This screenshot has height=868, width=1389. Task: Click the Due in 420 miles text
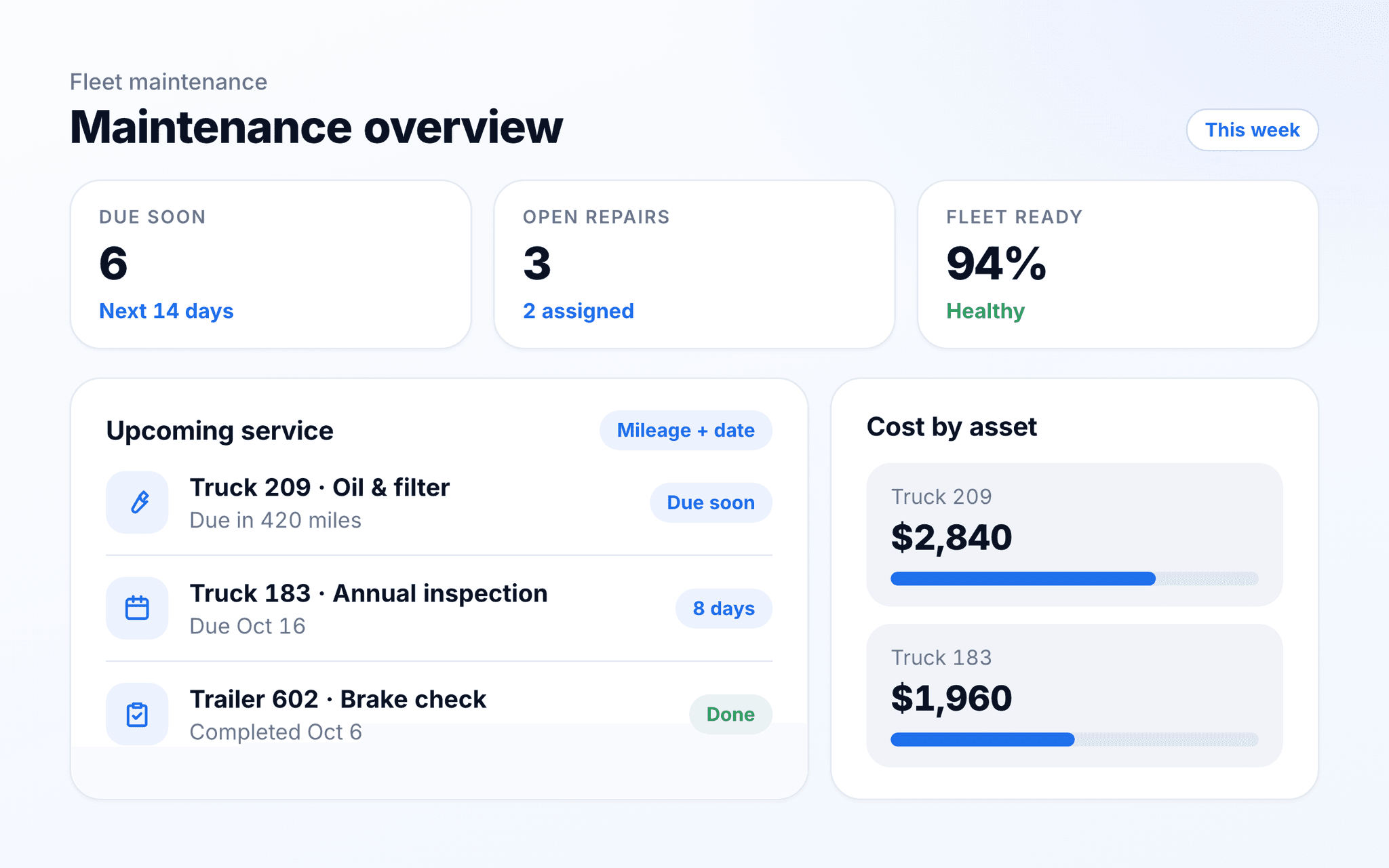click(x=275, y=520)
